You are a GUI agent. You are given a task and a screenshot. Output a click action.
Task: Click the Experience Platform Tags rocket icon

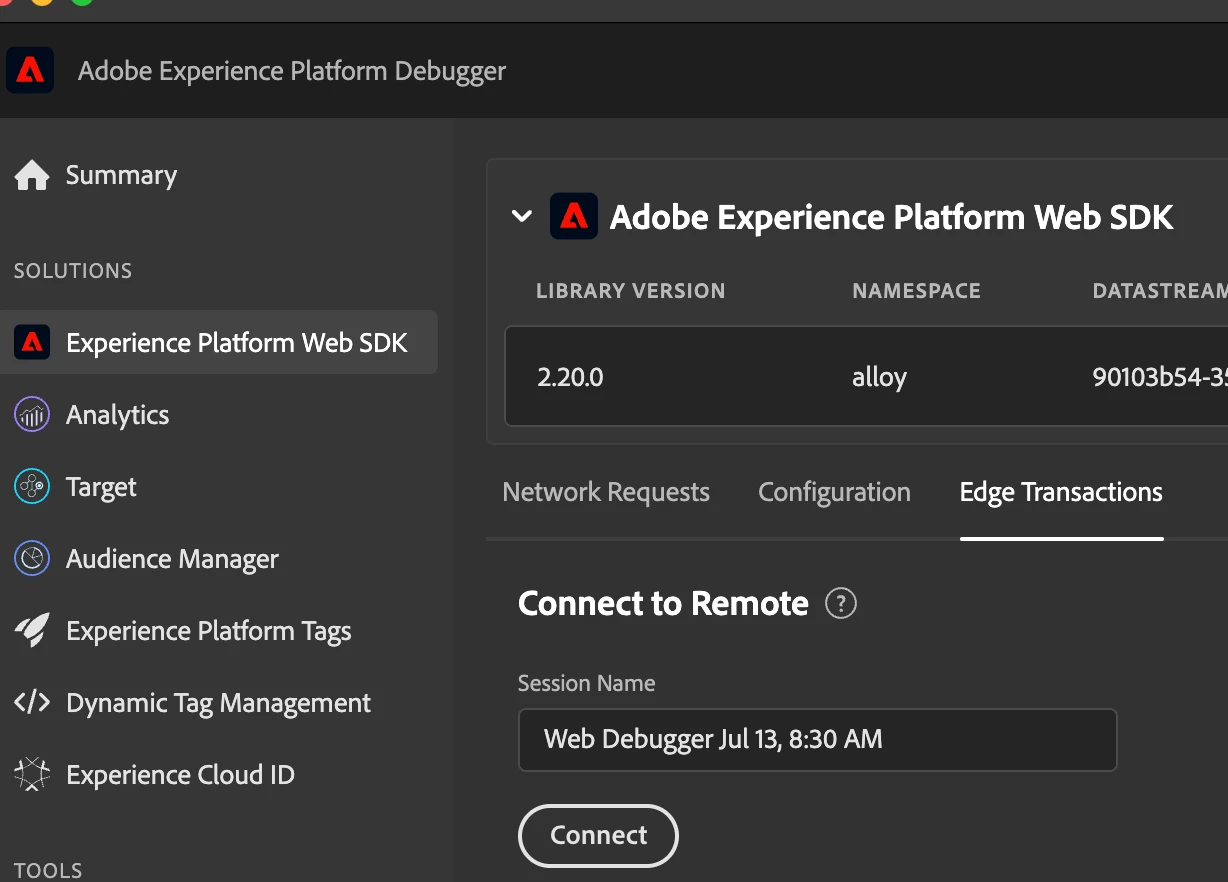pyautogui.click(x=32, y=631)
